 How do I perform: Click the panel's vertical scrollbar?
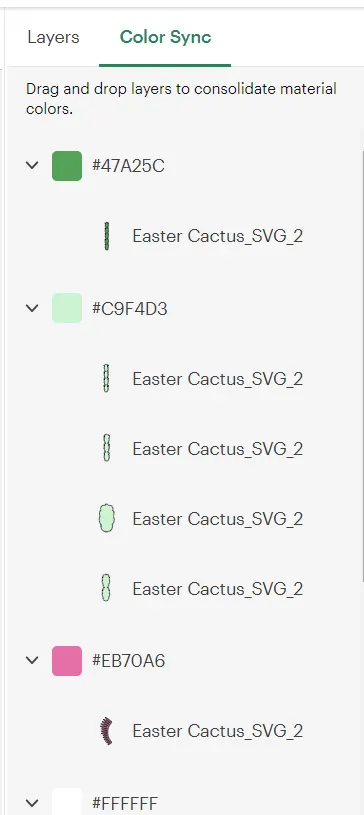pos(362,369)
